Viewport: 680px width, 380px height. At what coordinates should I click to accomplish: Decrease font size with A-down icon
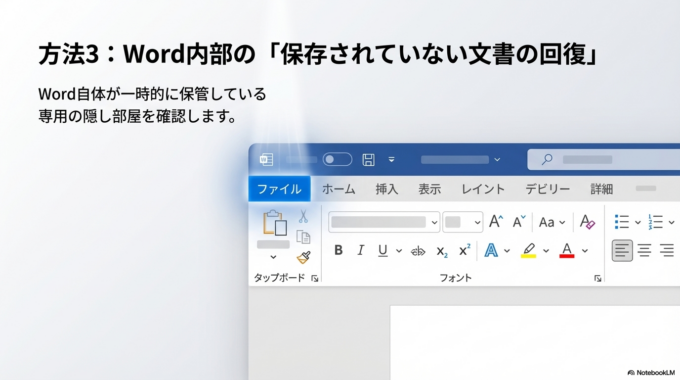click(519, 222)
